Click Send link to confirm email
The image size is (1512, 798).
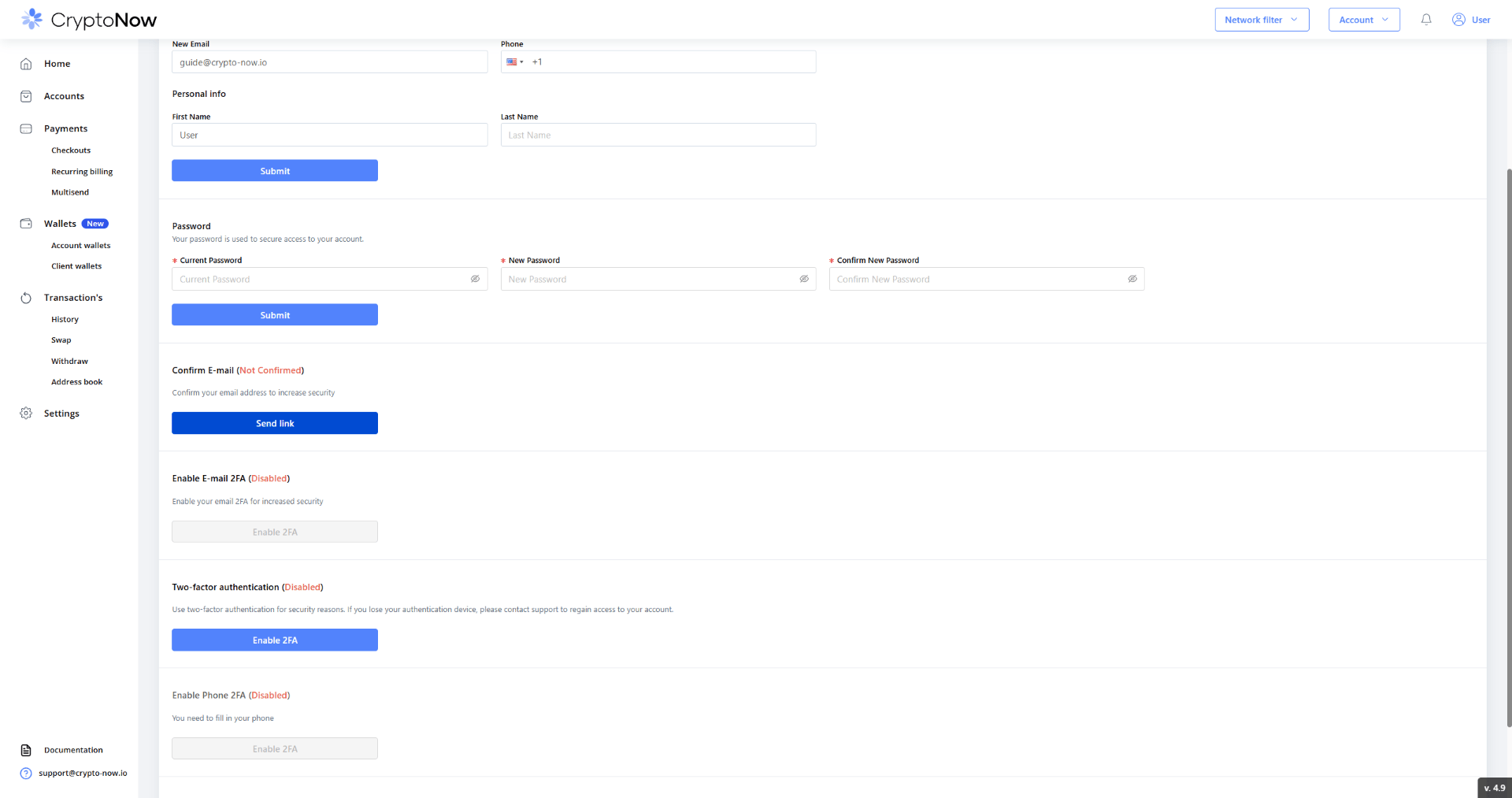tap(275, 423)
